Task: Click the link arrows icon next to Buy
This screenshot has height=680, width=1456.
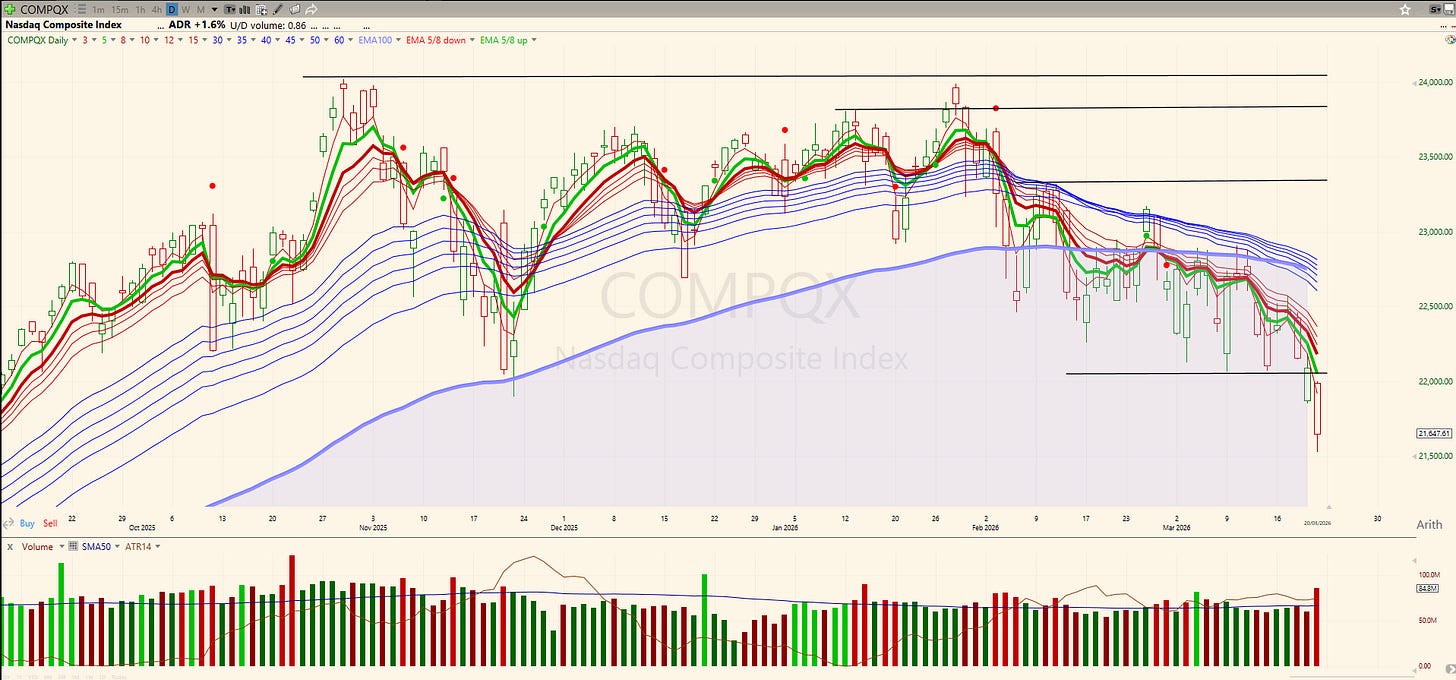Action: click(x=9, y=523)
